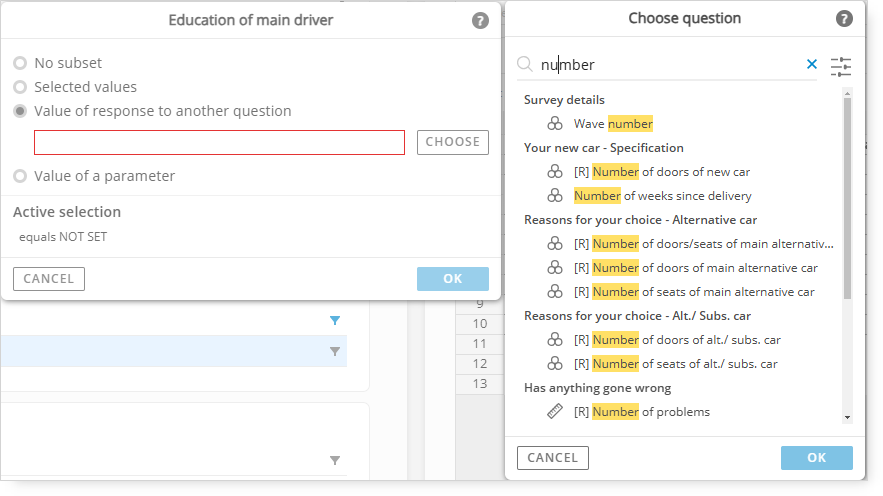Pick Wave number from Survey details
This screenshot has width=883, height=496.
pyautogui.click(x=613, y=124)
